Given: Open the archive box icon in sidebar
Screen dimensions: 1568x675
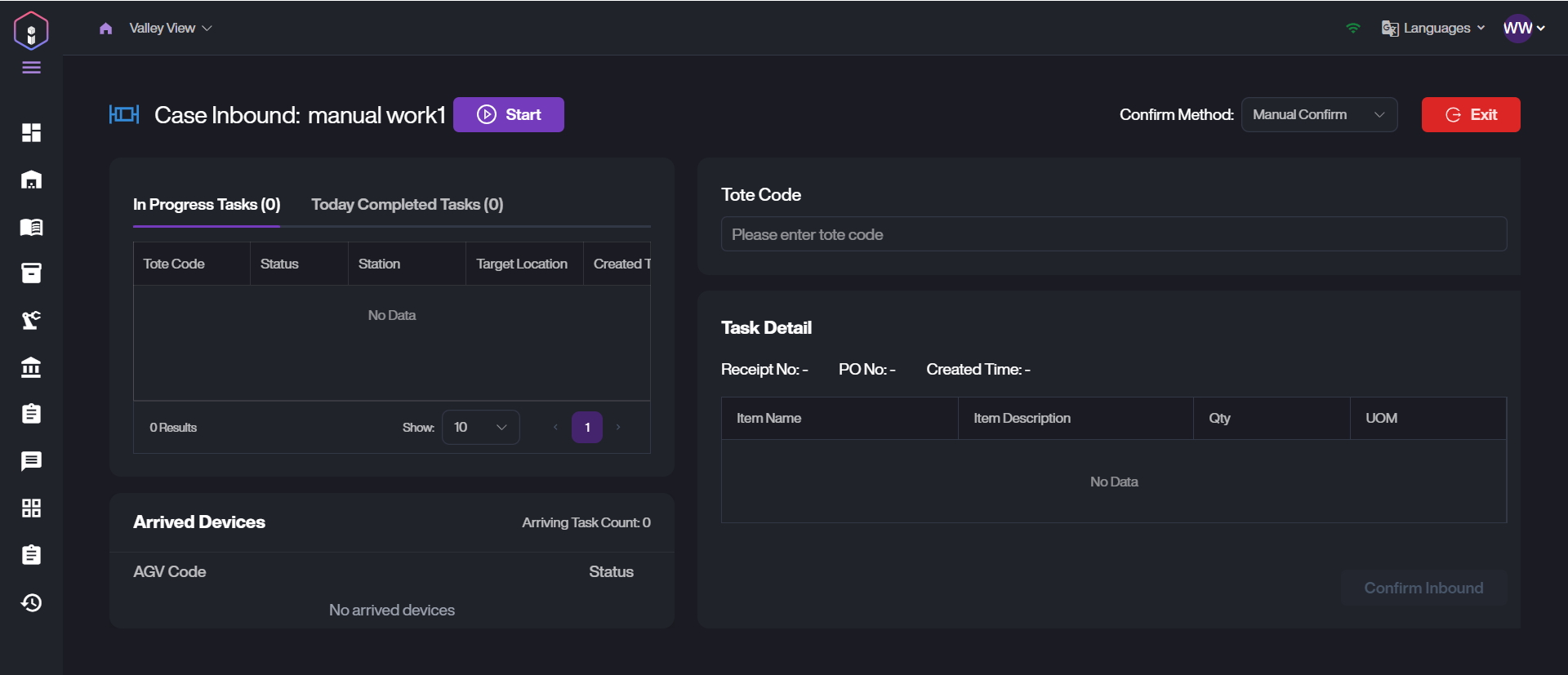Looking at the screenshot, I should click(x=31, y=273).
